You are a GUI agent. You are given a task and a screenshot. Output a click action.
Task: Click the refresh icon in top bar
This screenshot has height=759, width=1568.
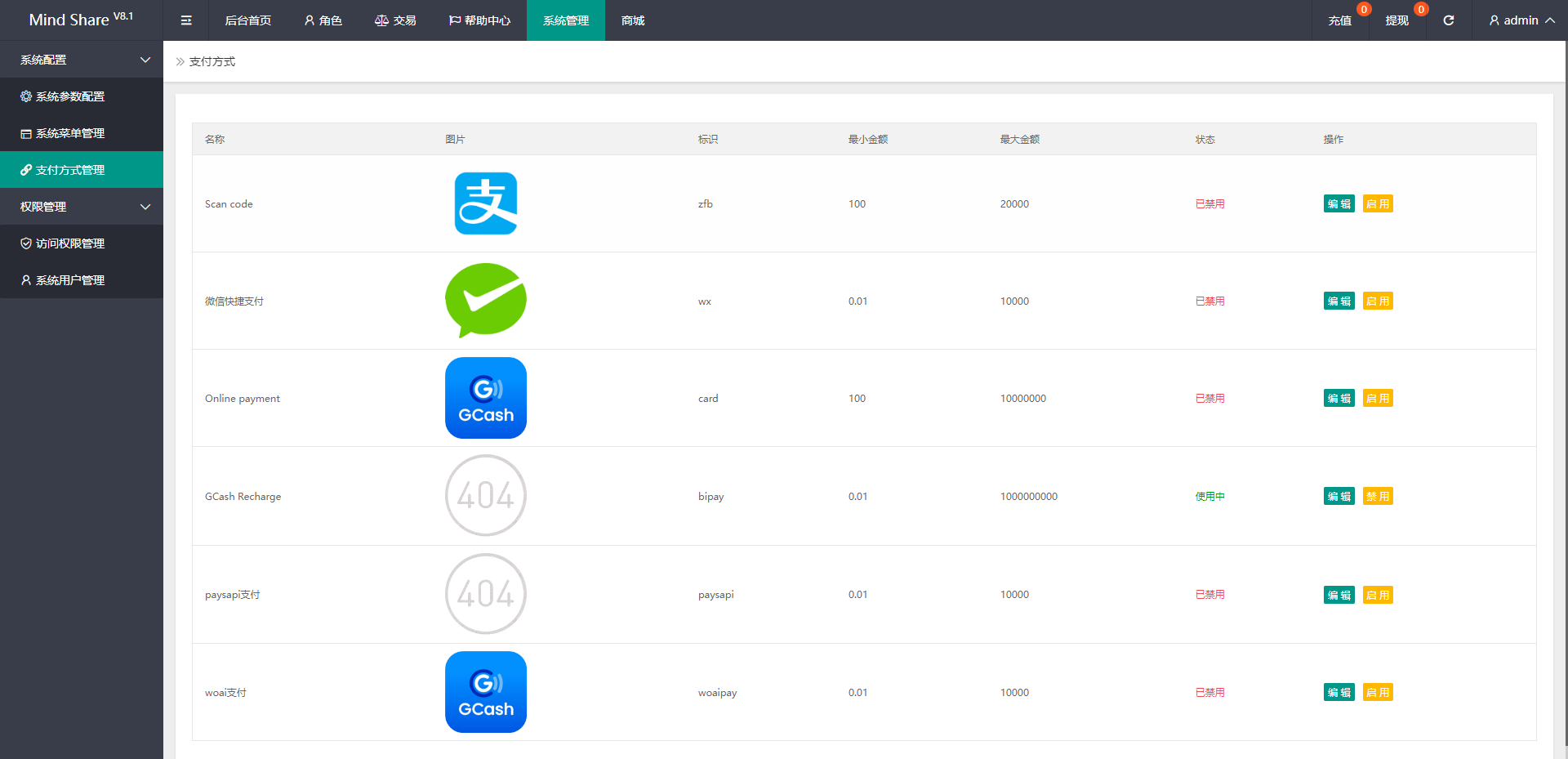[x=1448, y=20]
